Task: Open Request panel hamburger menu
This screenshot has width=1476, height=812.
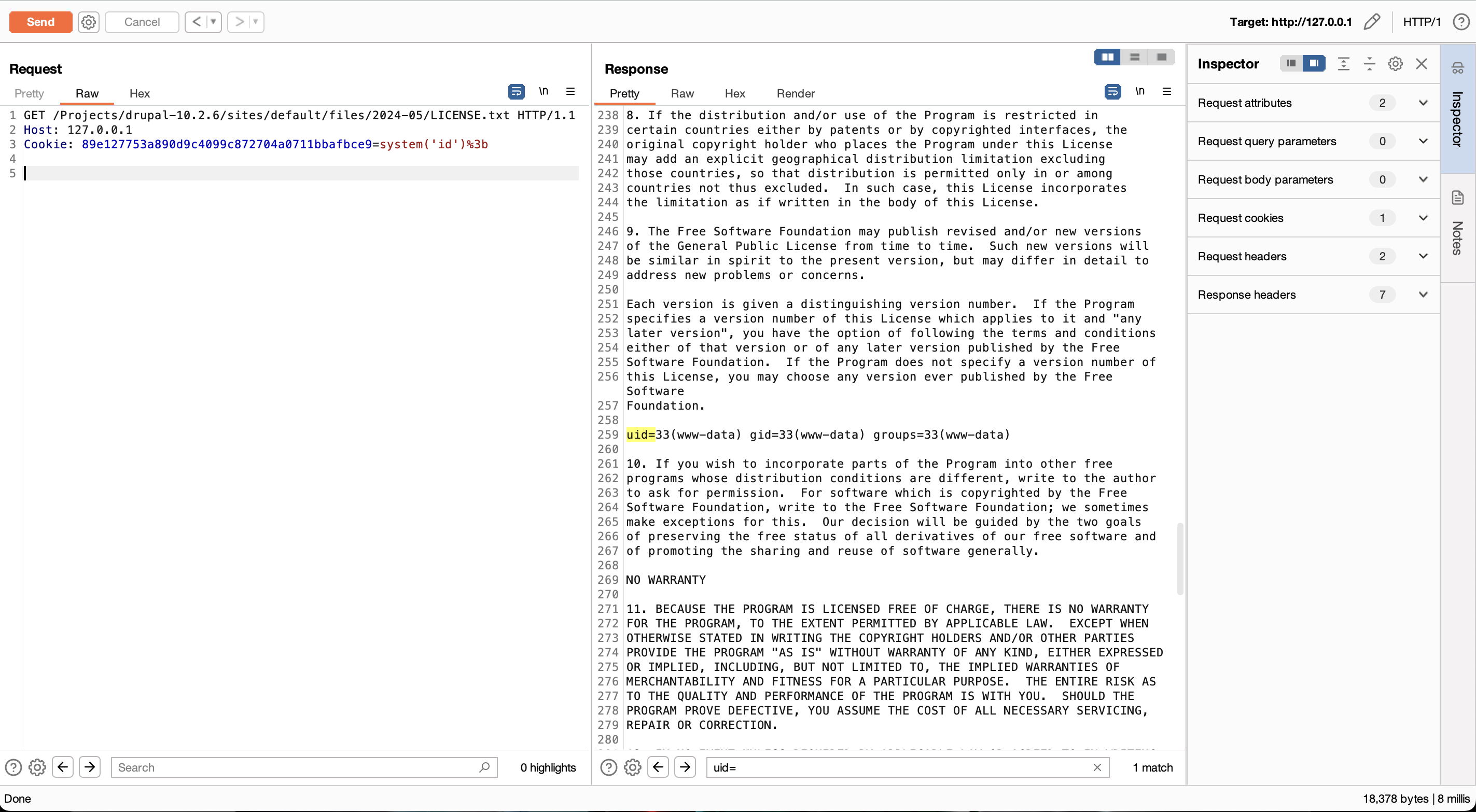Action: coord(570,92)
